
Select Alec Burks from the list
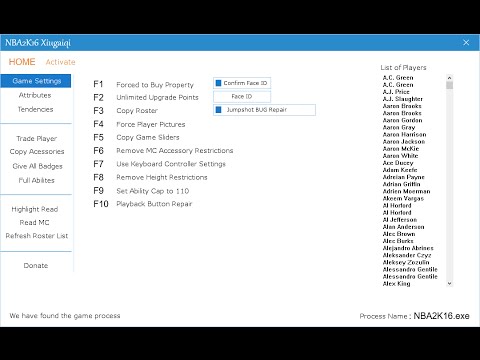(x=398, y=241)
